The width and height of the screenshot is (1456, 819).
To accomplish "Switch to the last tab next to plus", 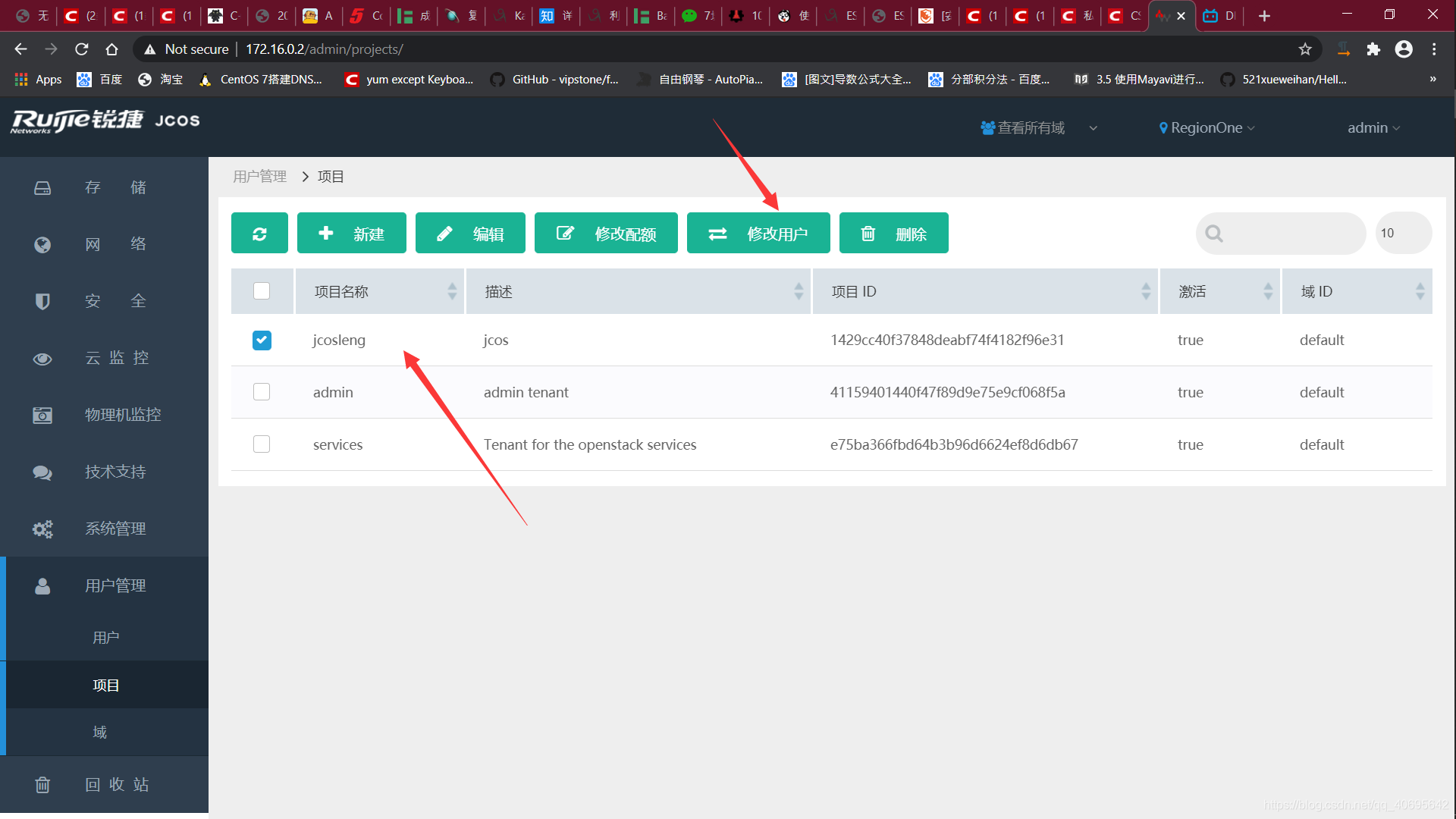I will pos(1219,16).
